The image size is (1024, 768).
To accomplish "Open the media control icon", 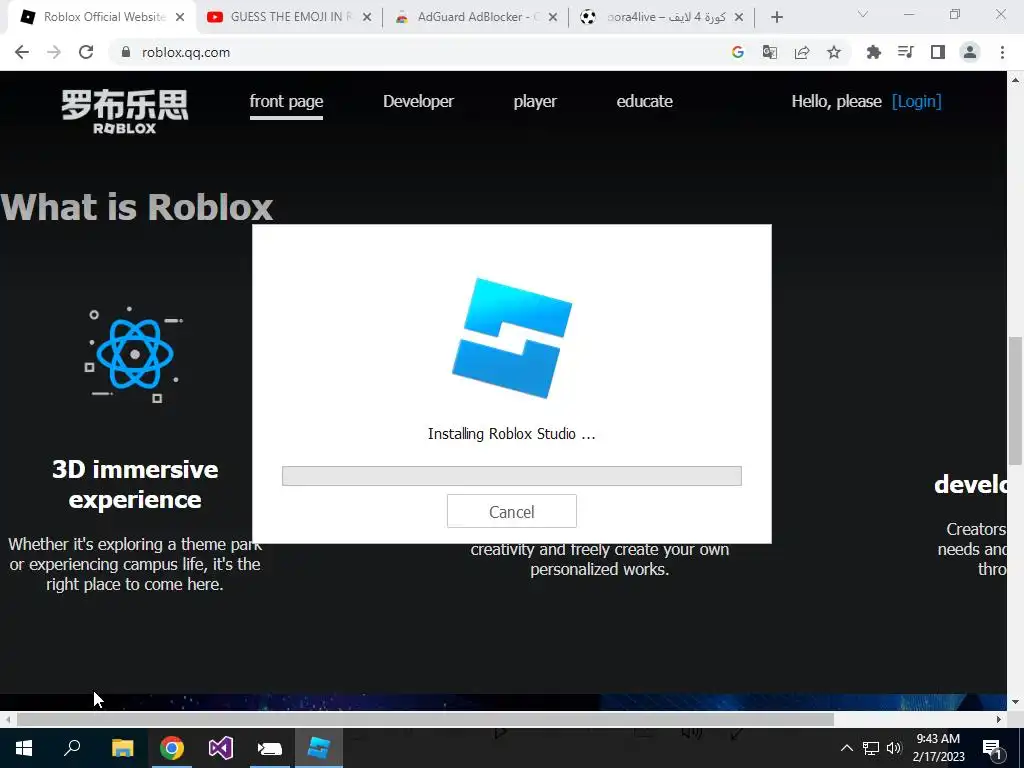I will (906, 52).
